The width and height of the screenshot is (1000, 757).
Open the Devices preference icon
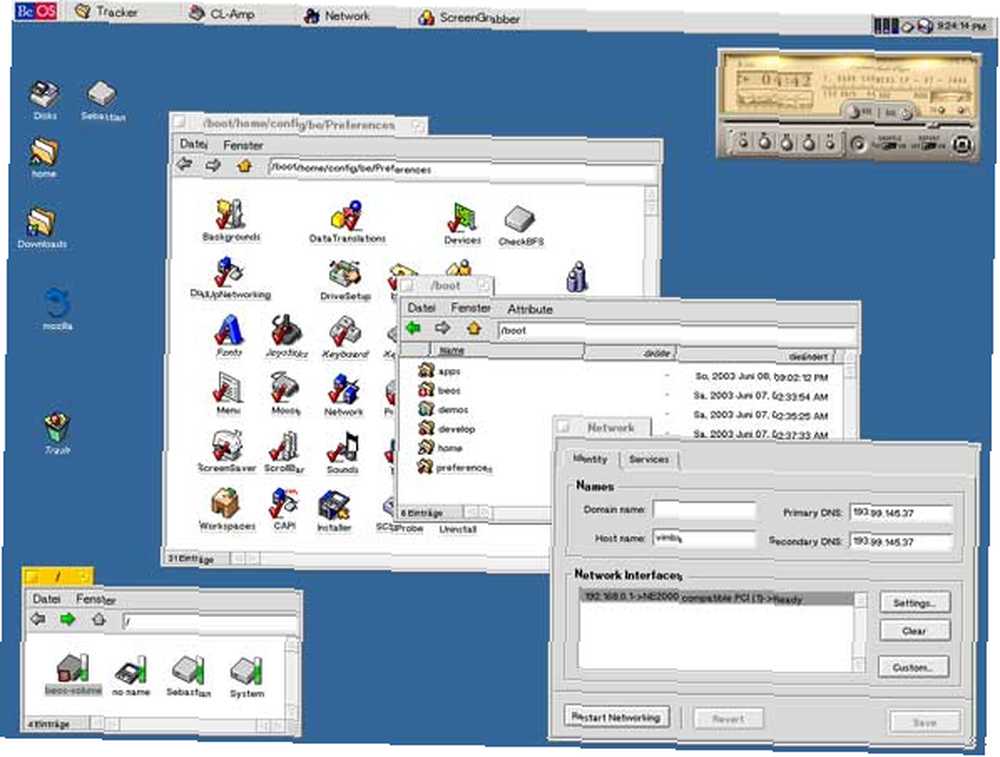tap(462, 224)
